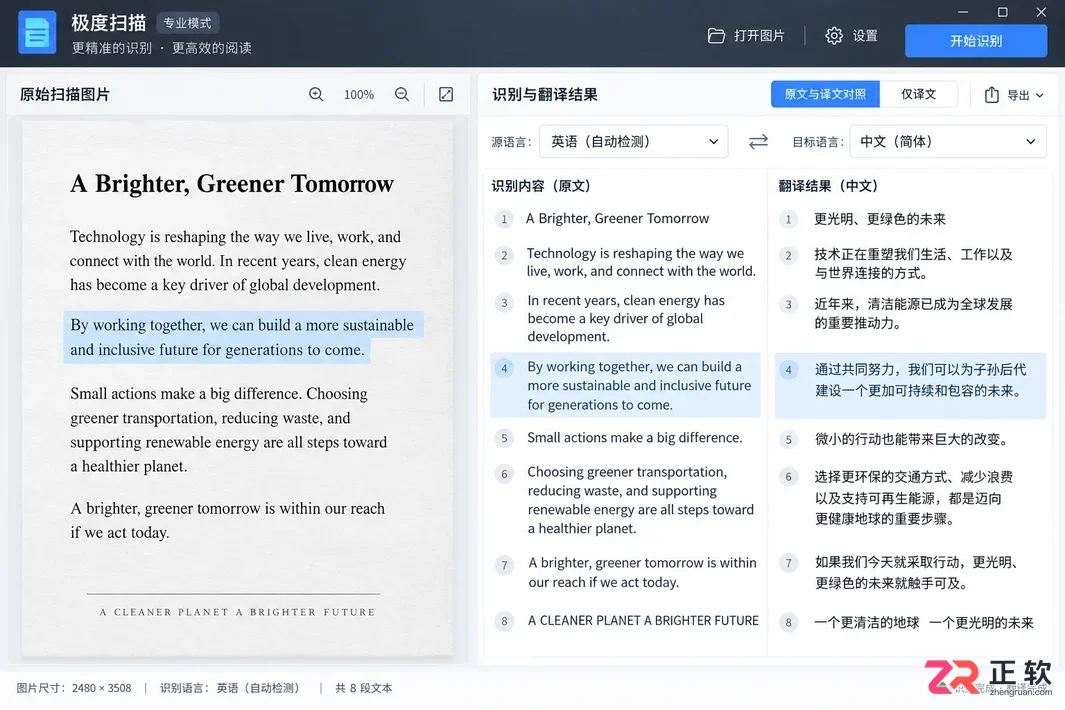Click status bar 图片尺寸: 2480 × 3508
This screenshot has width=1065, height=710.
point(74,688)
